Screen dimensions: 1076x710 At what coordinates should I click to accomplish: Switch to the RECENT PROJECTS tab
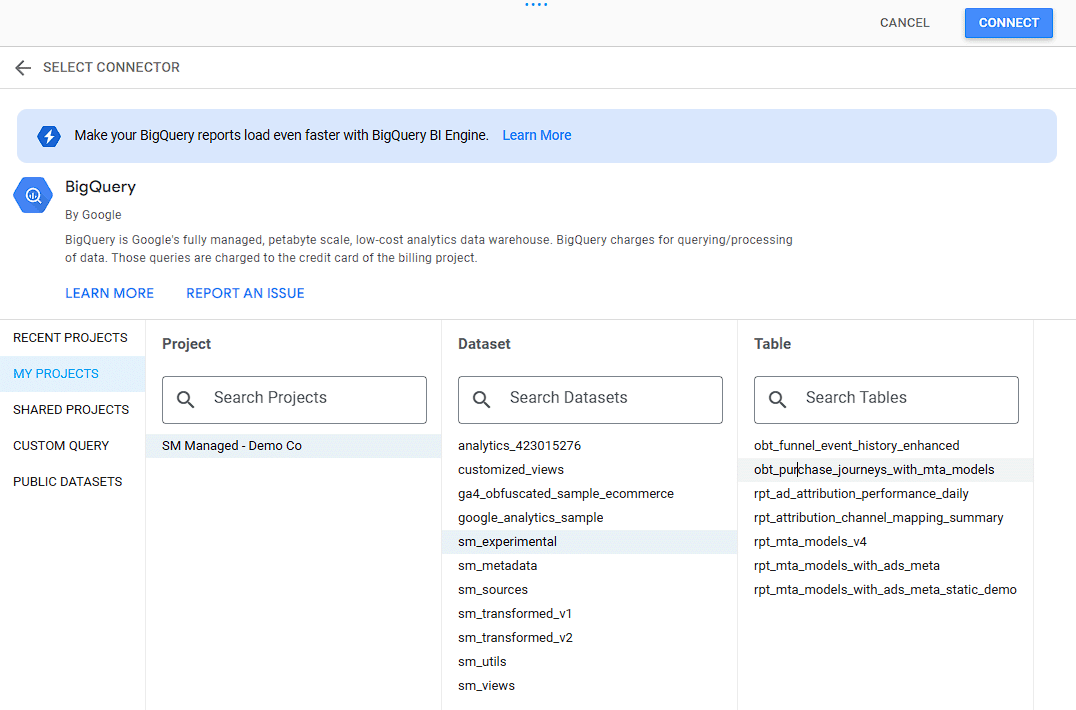[x=72, y=338]
